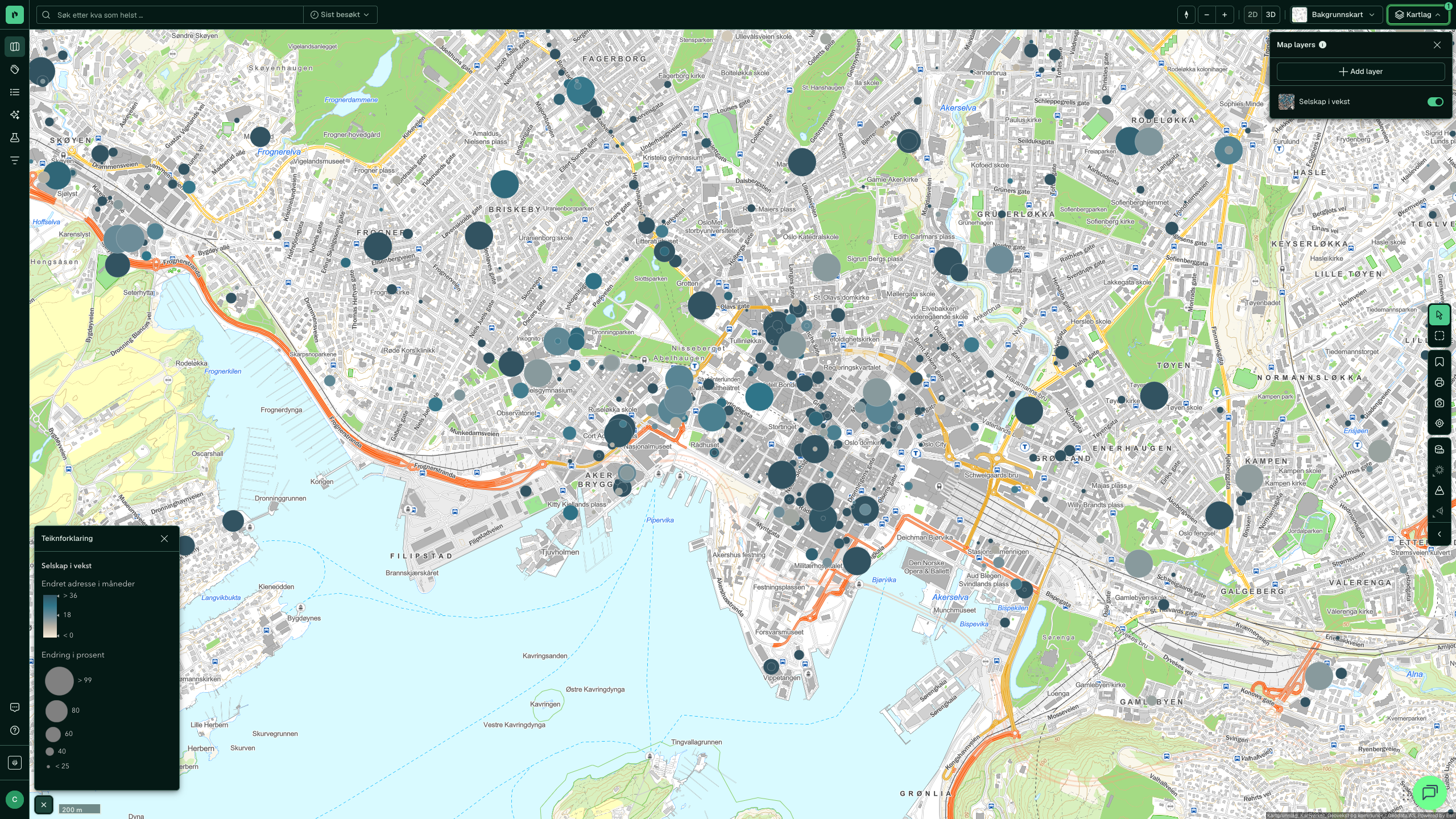Image resolution: width=1456 pixels, height=819 pixels.
Task: Close the Teiknforklaring legend panel
Action: tap(164, 539)
